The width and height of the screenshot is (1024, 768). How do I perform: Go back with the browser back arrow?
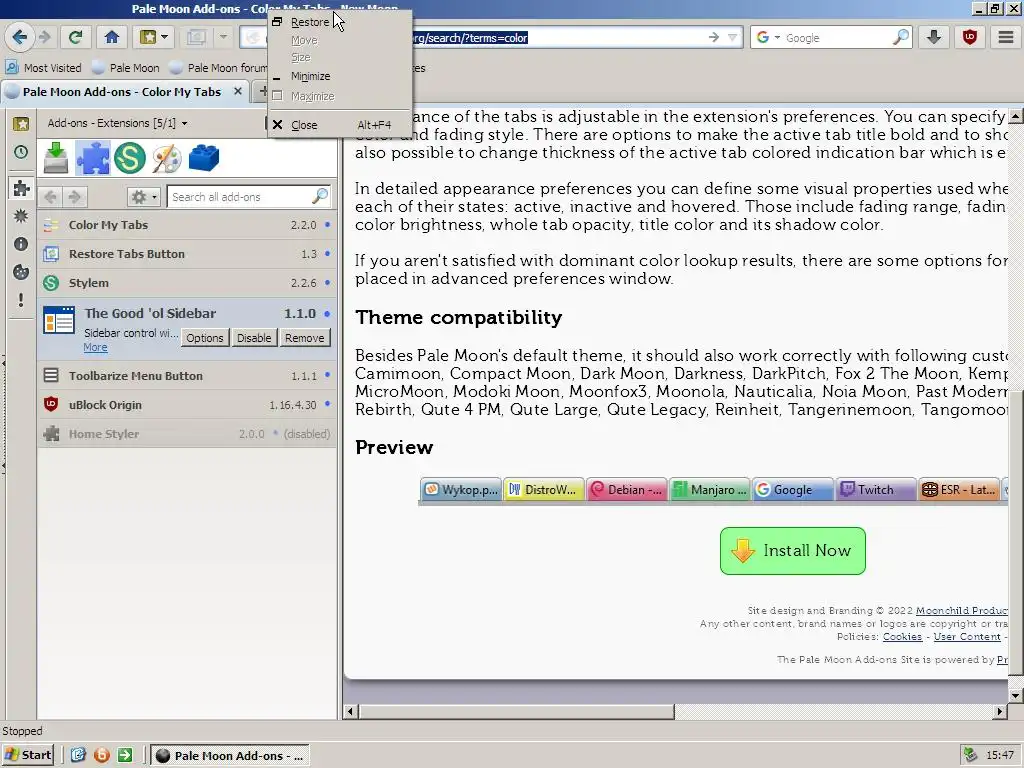tap(20, 37)
